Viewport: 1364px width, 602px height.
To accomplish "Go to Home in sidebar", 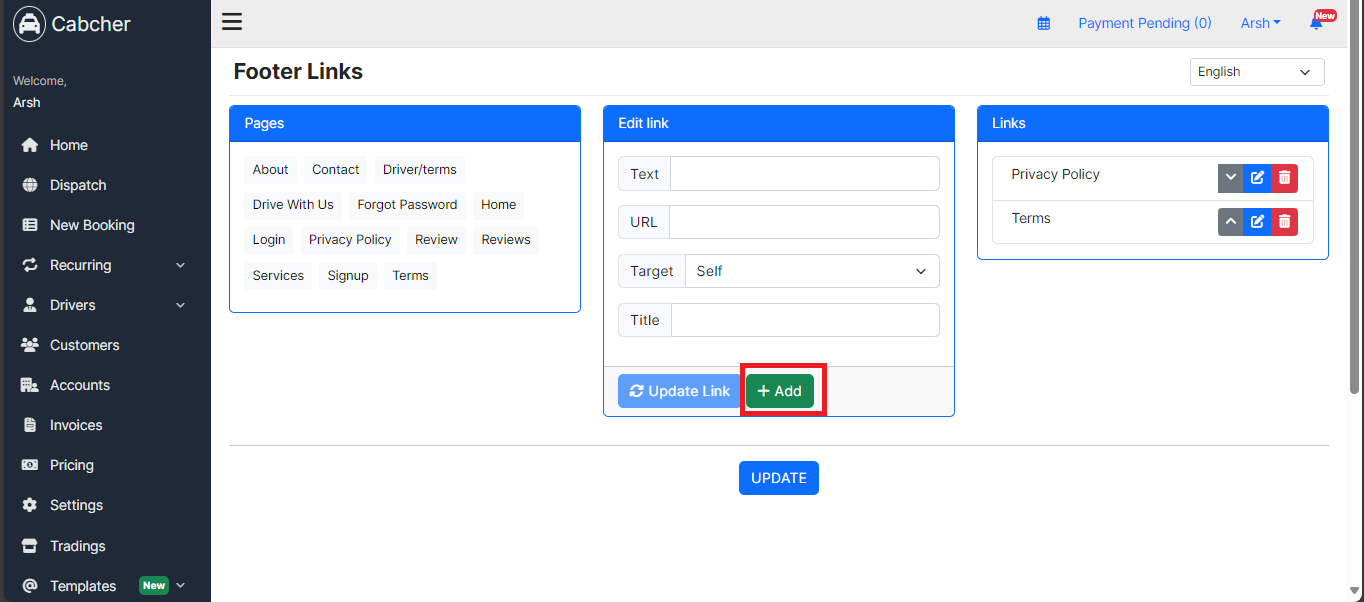I will tap(68, 145).
